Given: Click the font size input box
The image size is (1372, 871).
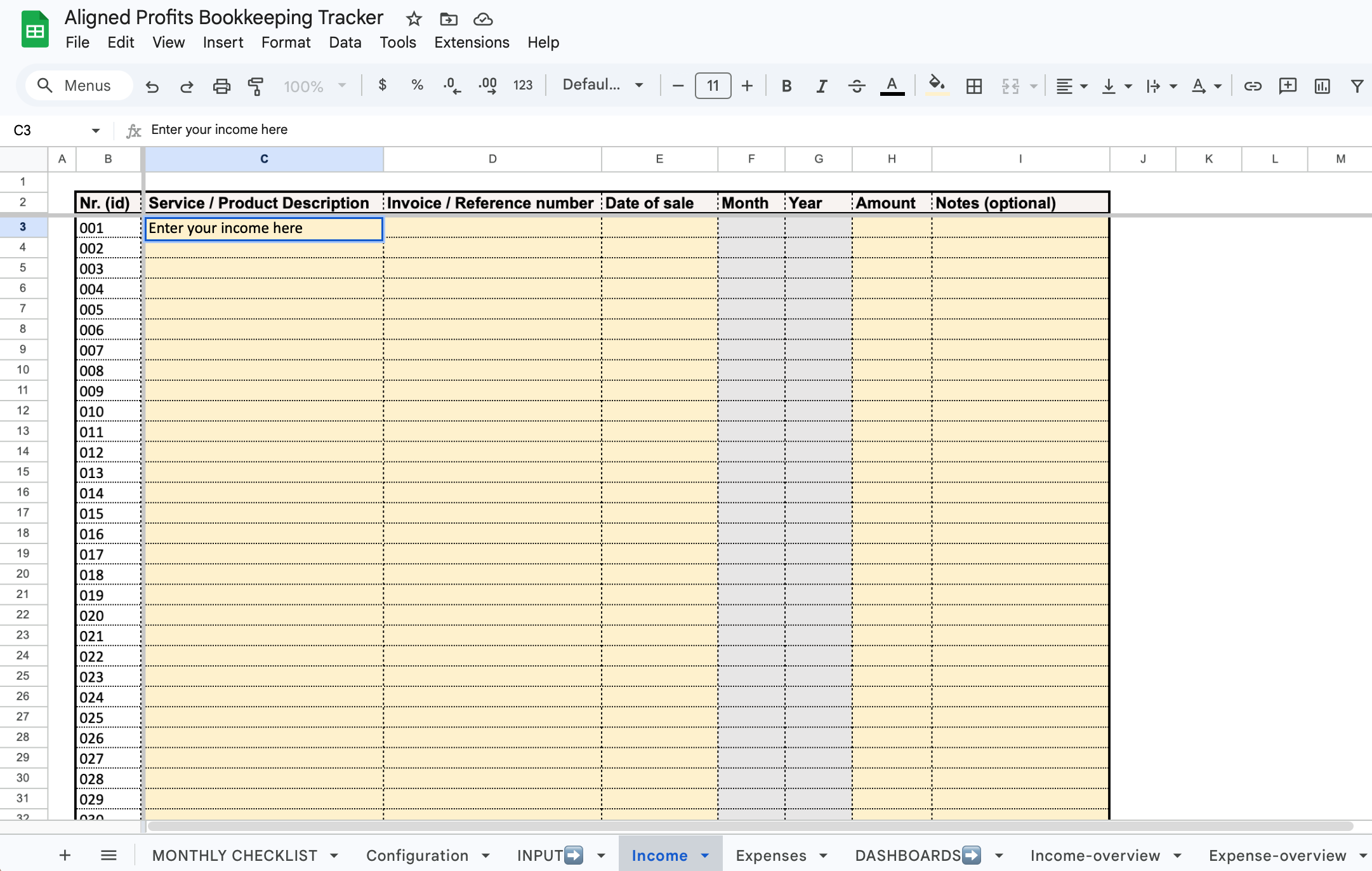Looking at the screenshot, I should click(713, 86).
